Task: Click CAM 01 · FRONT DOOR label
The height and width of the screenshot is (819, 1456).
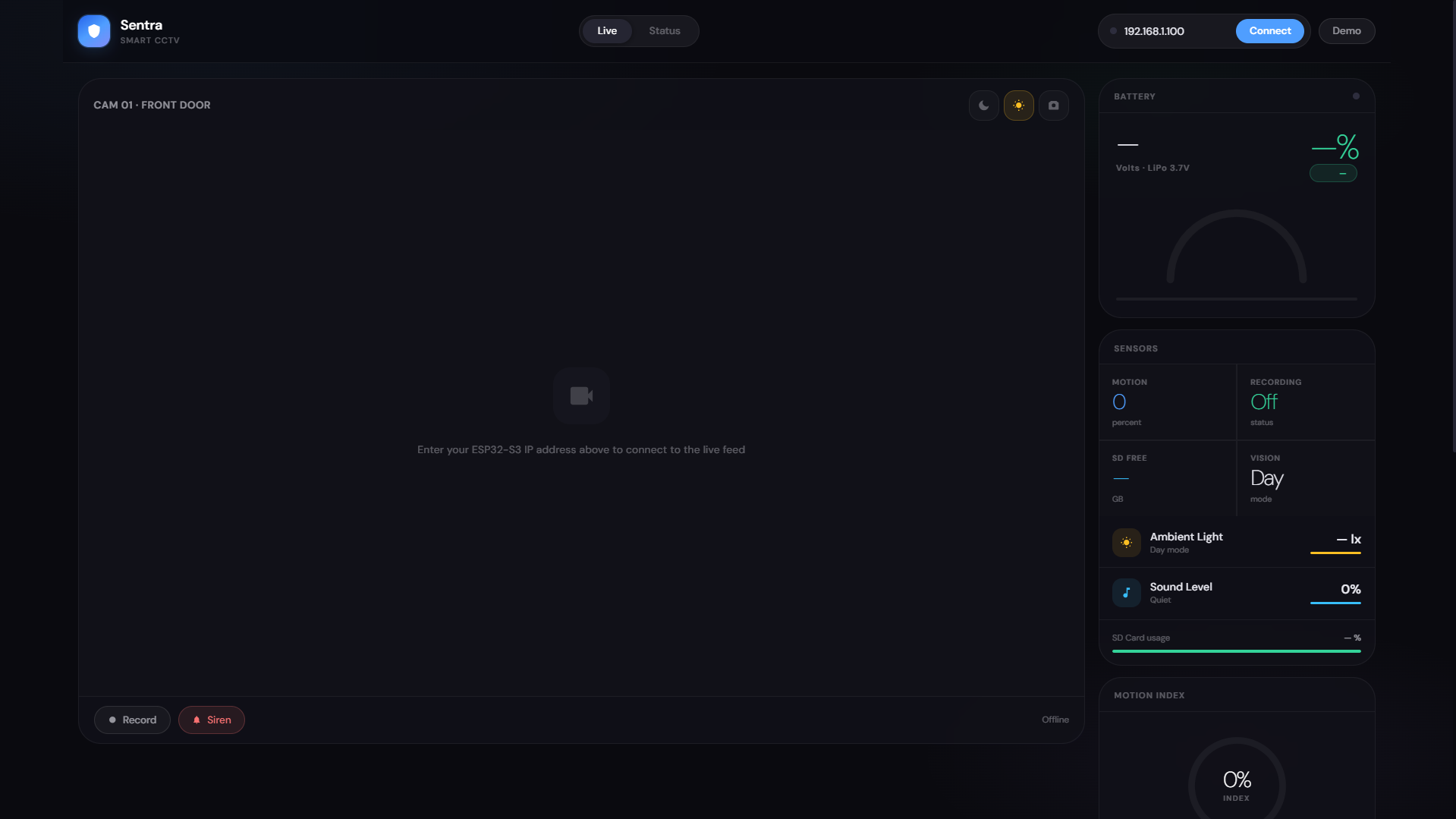Action: tap(152, 106)
